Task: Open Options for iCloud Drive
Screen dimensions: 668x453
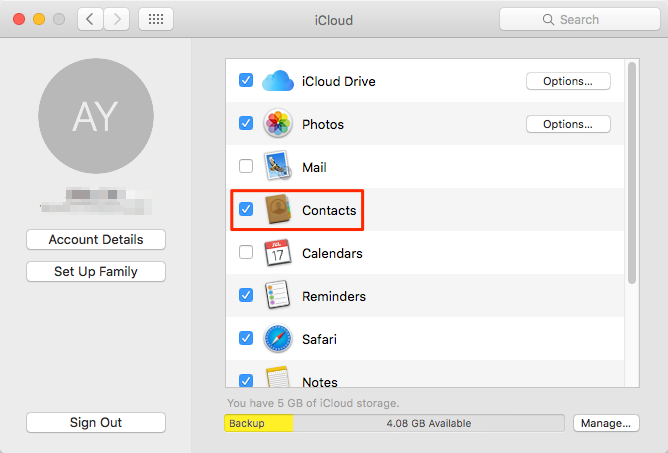Action: pos(568,81)
